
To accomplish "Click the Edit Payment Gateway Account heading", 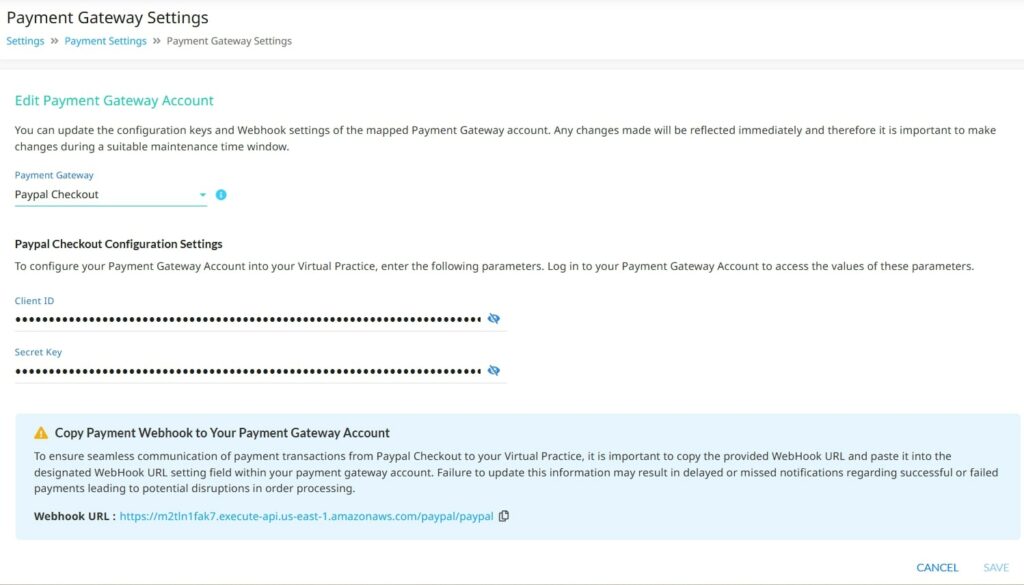I will coord(114,101).
